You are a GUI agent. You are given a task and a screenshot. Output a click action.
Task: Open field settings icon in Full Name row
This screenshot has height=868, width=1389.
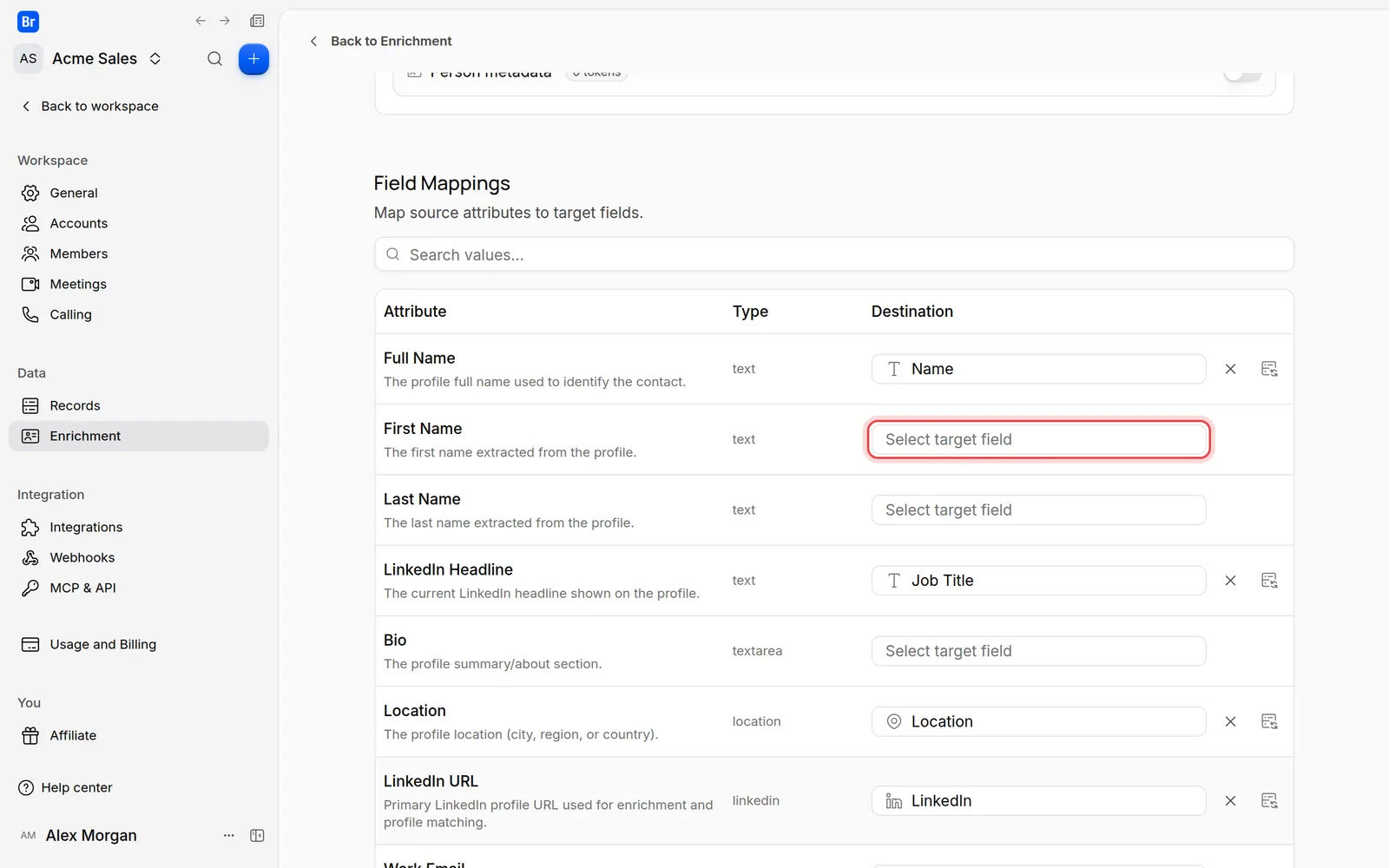click(x=1269, y=369)
